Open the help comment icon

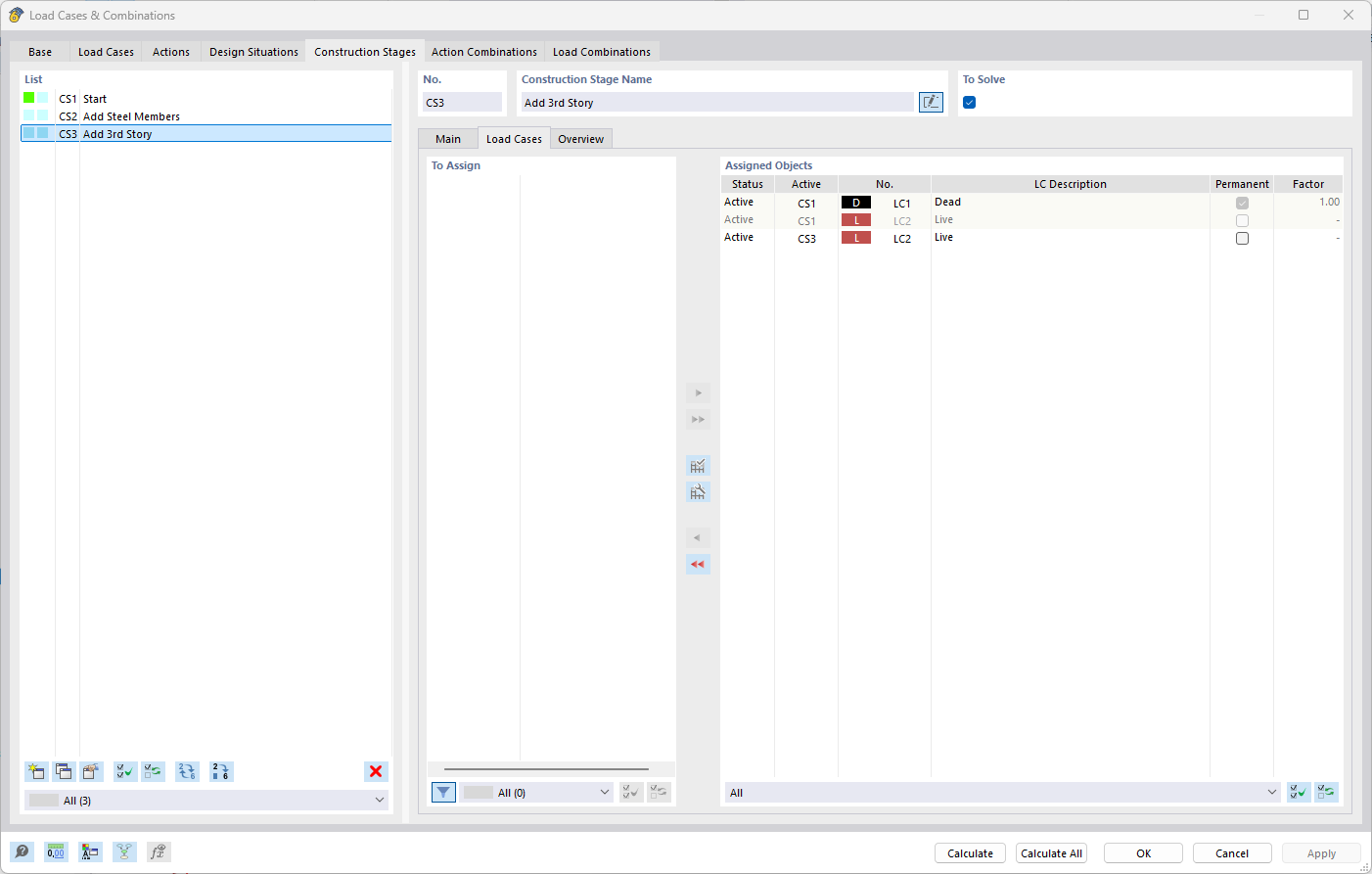[x=22, y=851]
